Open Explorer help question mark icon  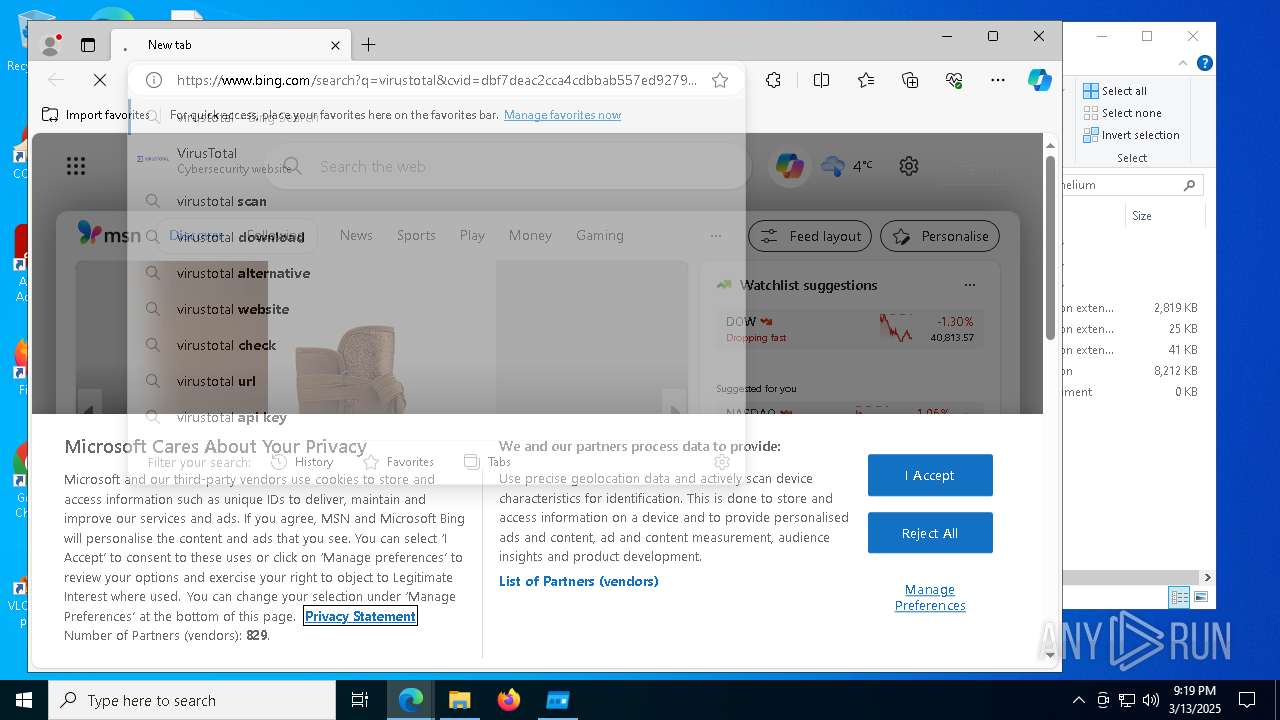click(x=1205, y=63)
